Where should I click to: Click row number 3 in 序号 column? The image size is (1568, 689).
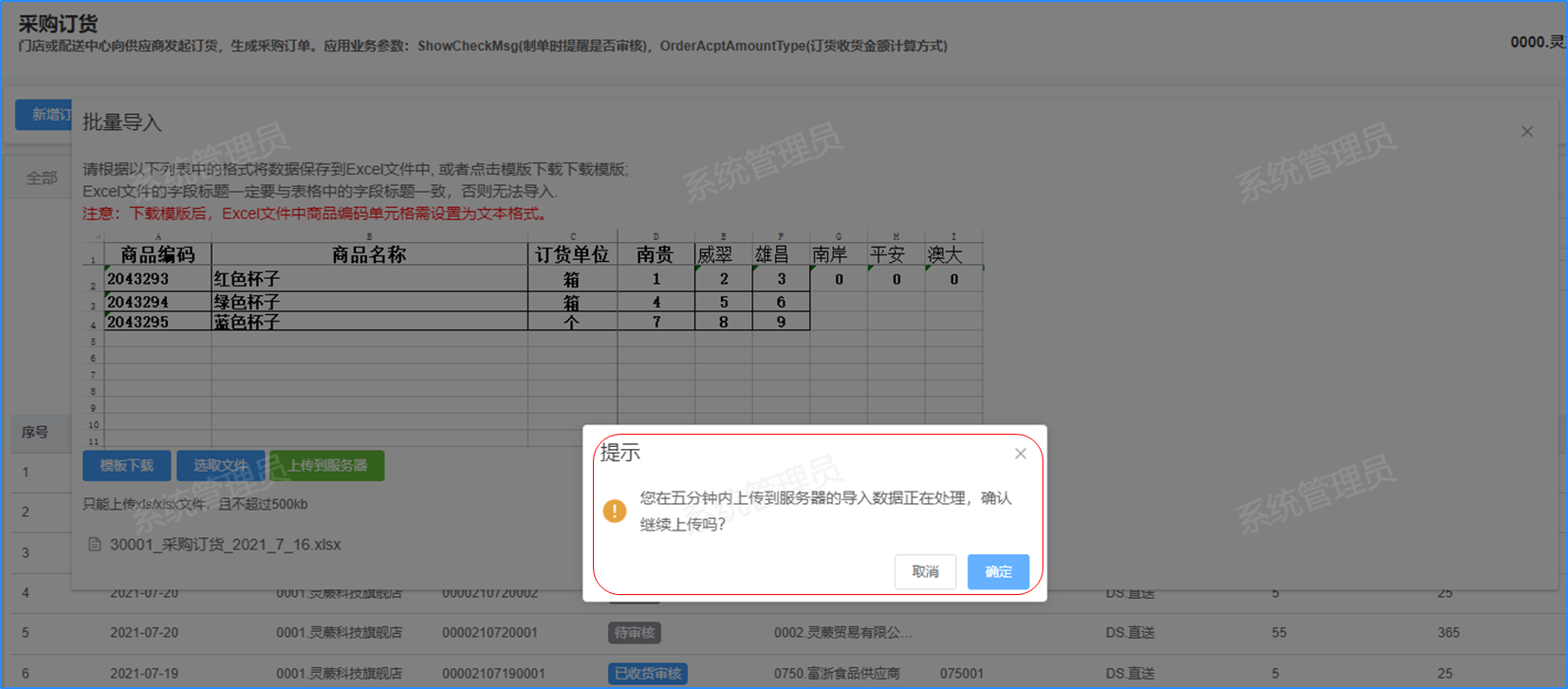point(26,552)
